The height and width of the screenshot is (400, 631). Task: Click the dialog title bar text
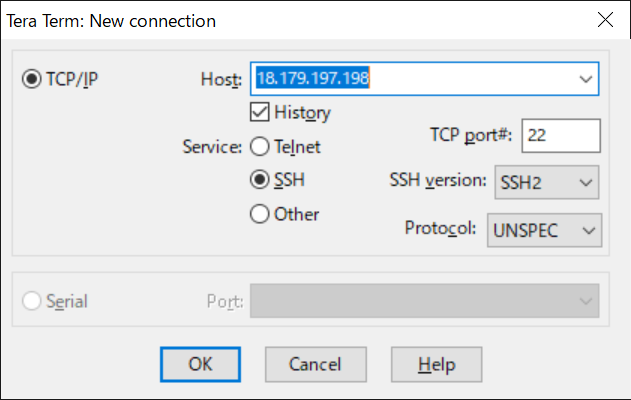[x=111, y=21]
